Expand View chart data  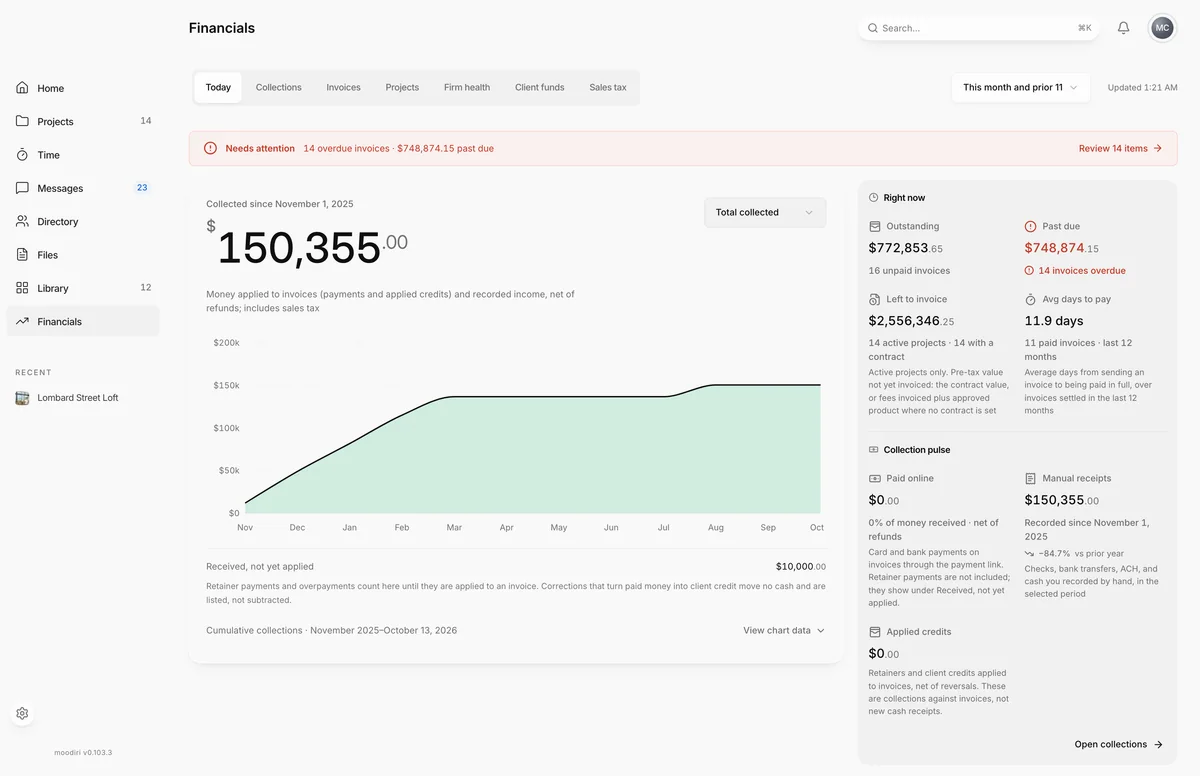tap(784, 630)
